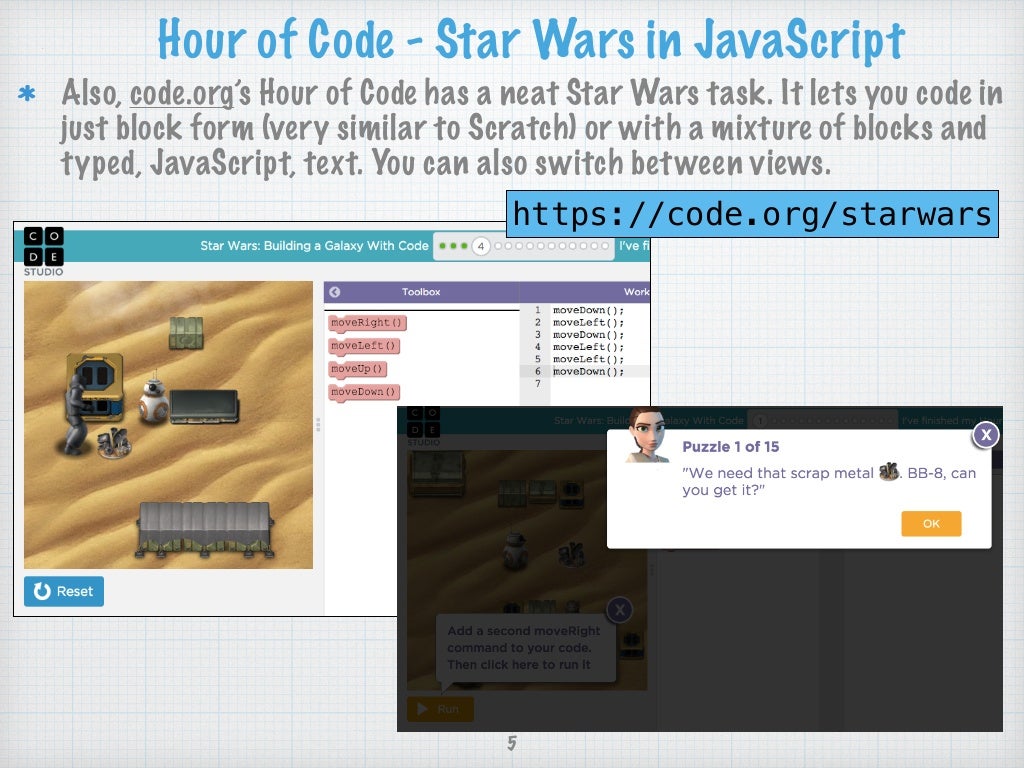
Task: Click first green completed progress dot
Action: coord(443,246)
